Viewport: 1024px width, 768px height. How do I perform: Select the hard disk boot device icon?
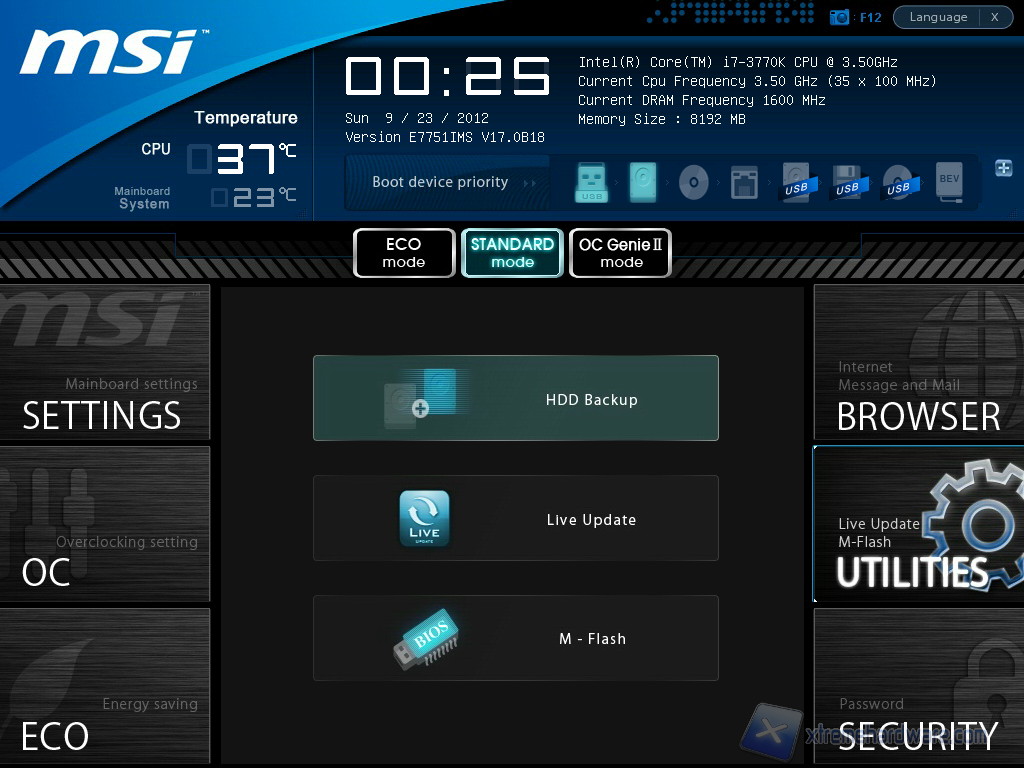coord(642,183)
